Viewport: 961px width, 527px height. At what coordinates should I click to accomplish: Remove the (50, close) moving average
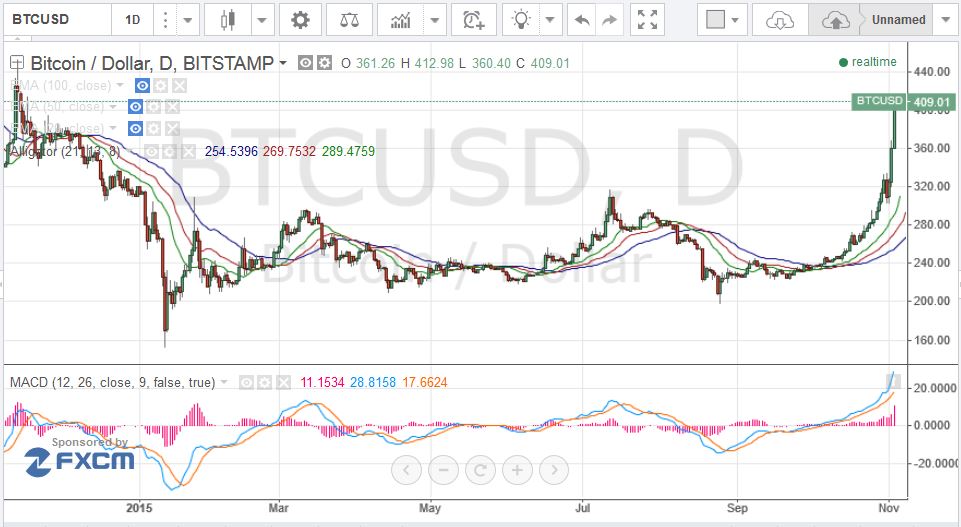(172, 107)
